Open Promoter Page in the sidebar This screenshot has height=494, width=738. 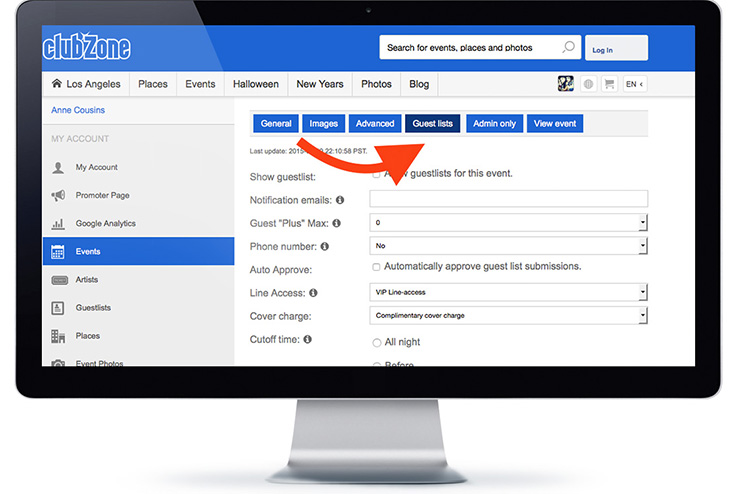138,195
